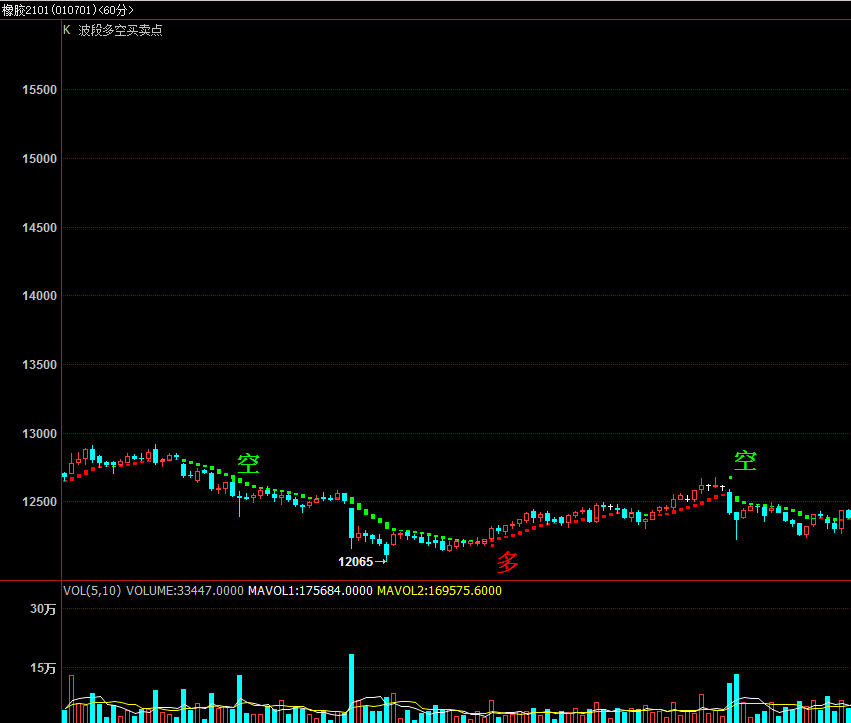Click the 15000 price axis label

pos(39,159)
